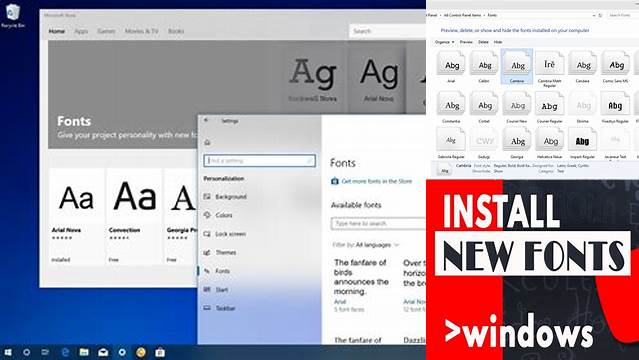Open File Explorer from the taskbar
Screen dimensions: 639x360
coord(84,352)
